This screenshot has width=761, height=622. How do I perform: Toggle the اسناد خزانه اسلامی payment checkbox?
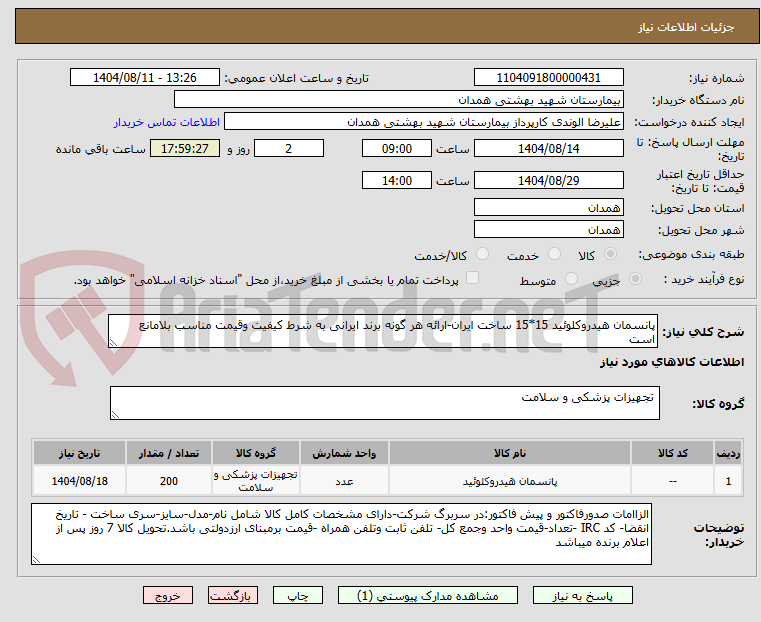point(472,278)
